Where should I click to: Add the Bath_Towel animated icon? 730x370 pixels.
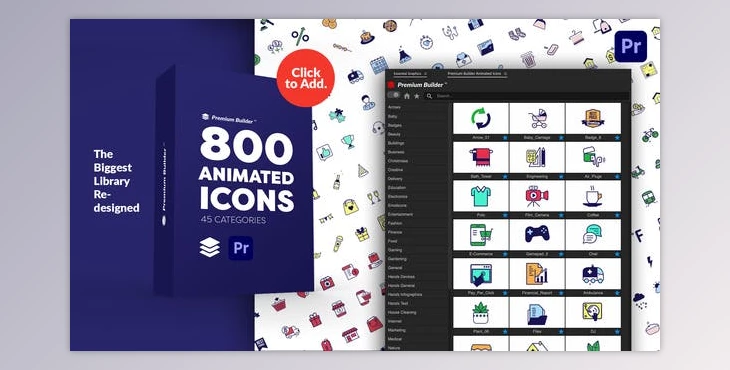click(481, 158)
